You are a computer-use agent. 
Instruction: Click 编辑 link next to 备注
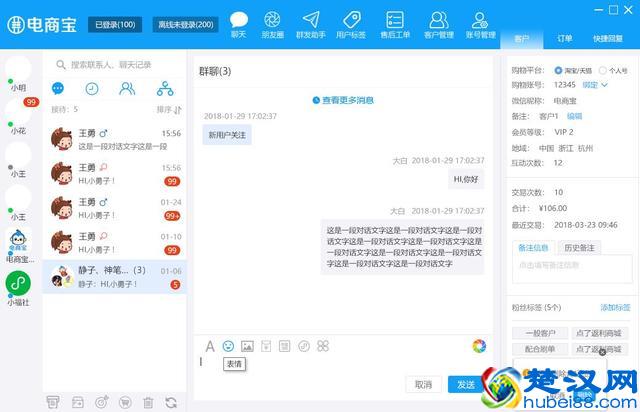(x=574, y=116)
